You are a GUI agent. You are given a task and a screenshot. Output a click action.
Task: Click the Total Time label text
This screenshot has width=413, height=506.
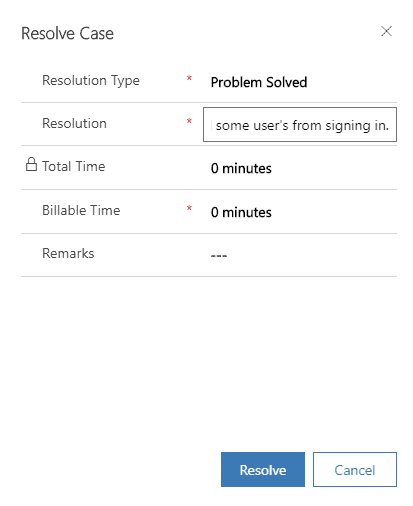point(73,166)
